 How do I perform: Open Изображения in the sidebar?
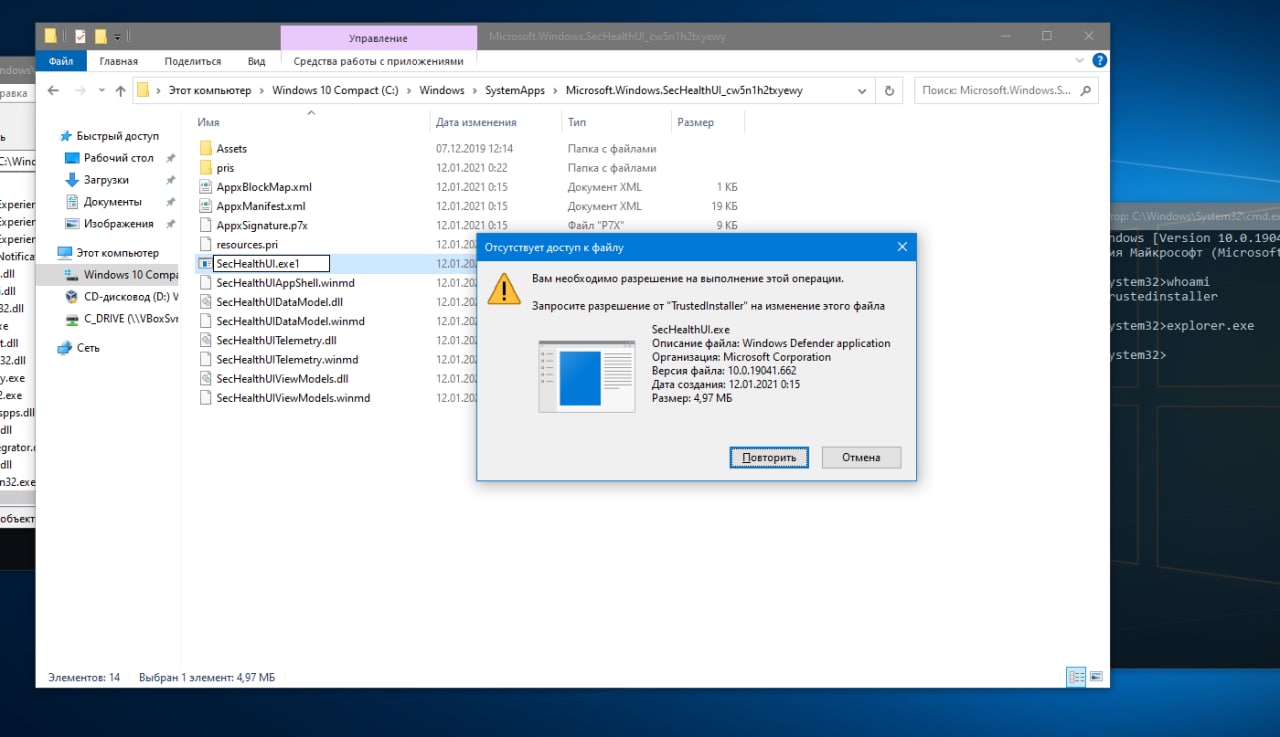click(118, 224)
